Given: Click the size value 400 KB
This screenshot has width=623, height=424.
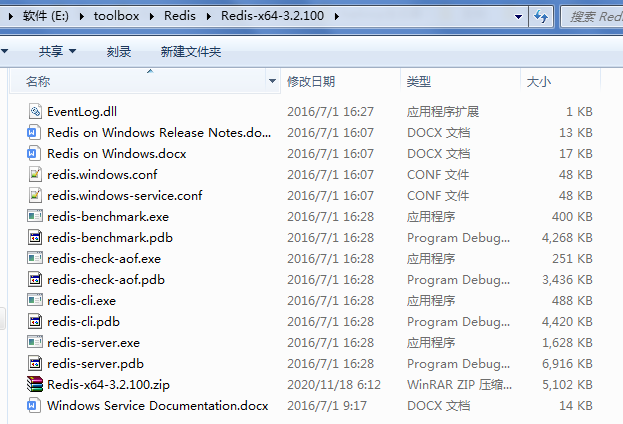Looking at the screenshot, I should pyautogui.click(x=572, y=217).
